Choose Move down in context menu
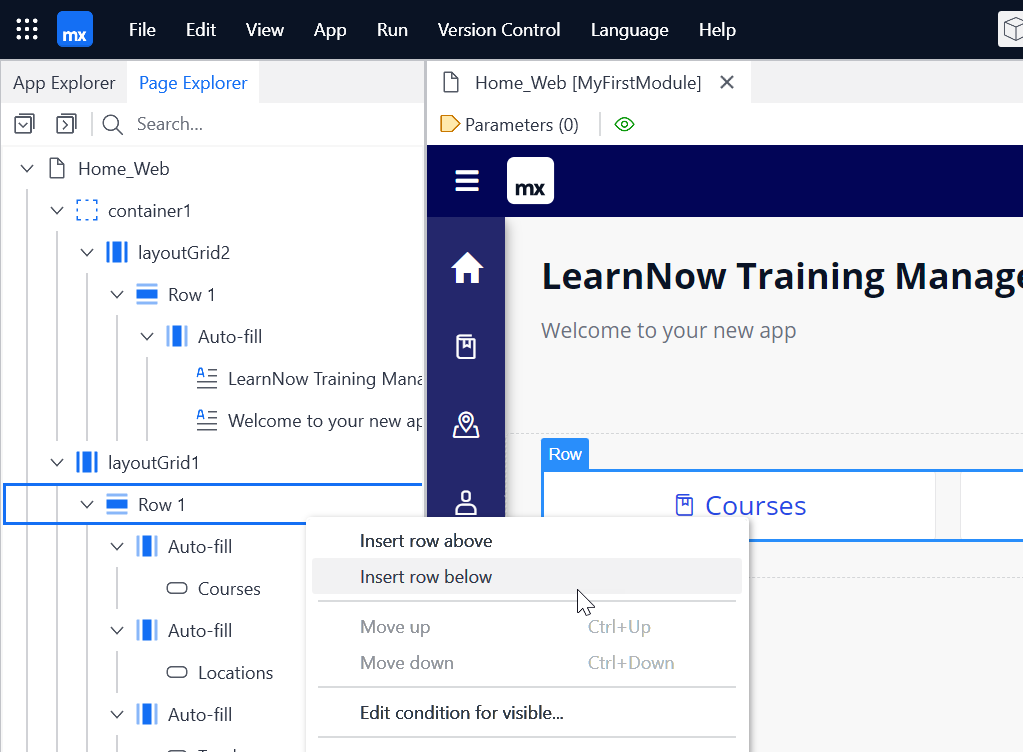1023x752 pixels. pos(527,663)
